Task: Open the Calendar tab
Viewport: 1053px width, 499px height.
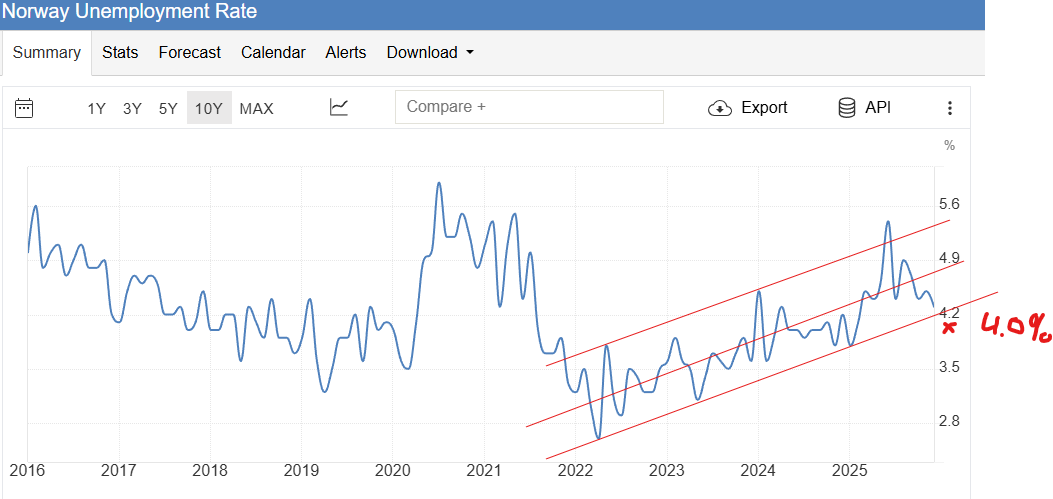Action: (273, 53)
